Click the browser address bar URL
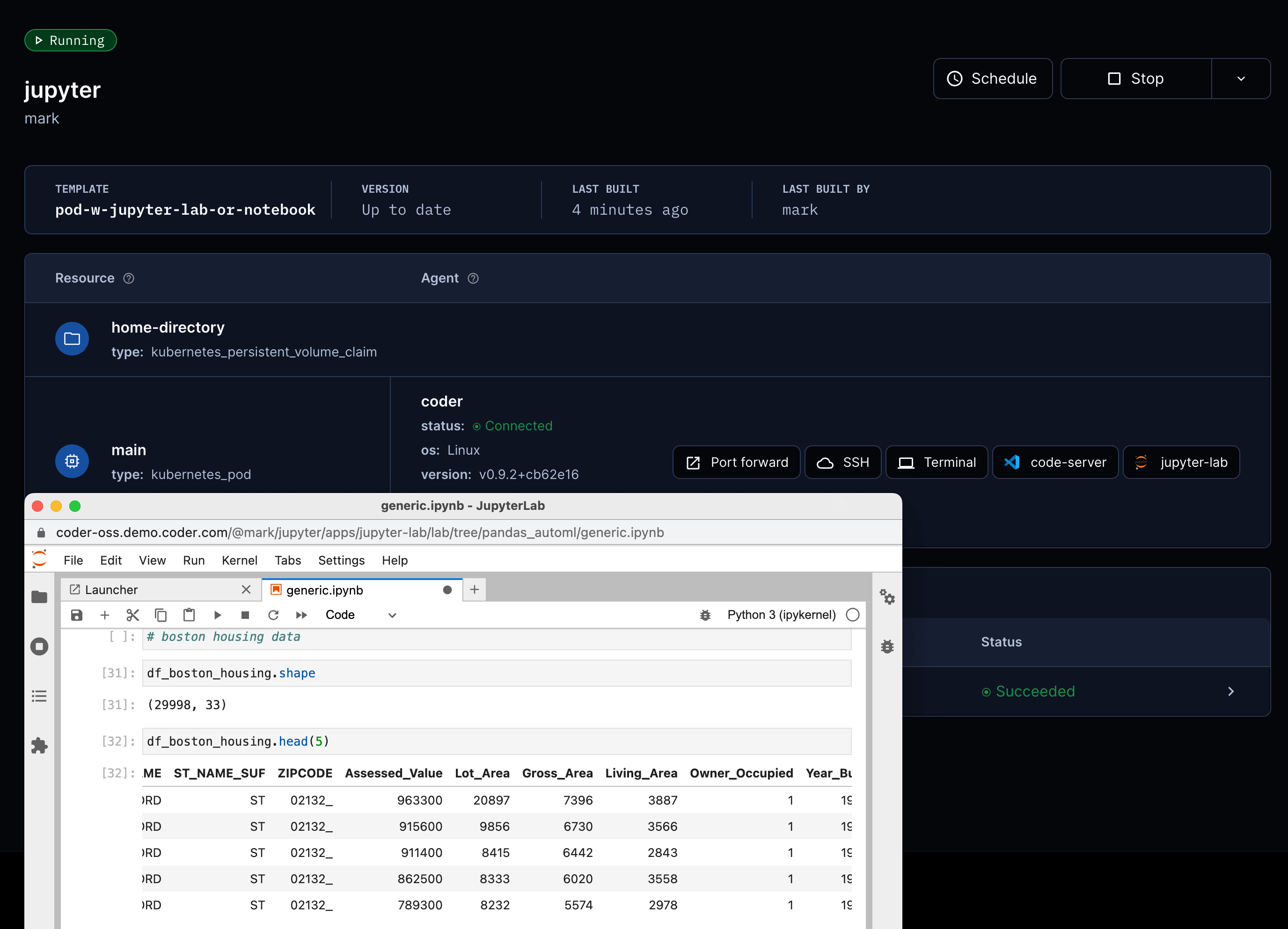This screenshot has height=929, width=1288. point(360,533)
